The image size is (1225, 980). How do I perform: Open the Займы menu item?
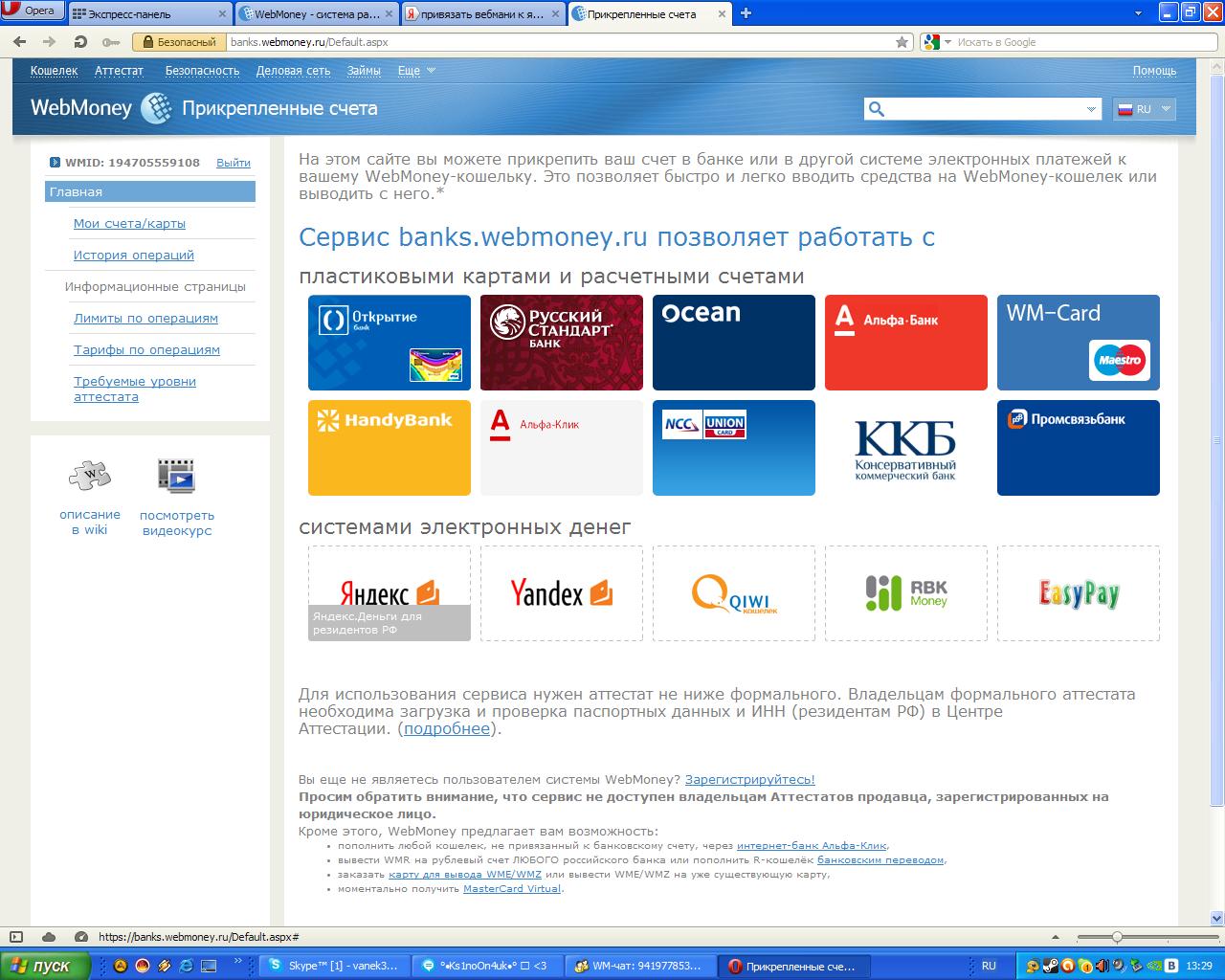click(x=364, y=71)
